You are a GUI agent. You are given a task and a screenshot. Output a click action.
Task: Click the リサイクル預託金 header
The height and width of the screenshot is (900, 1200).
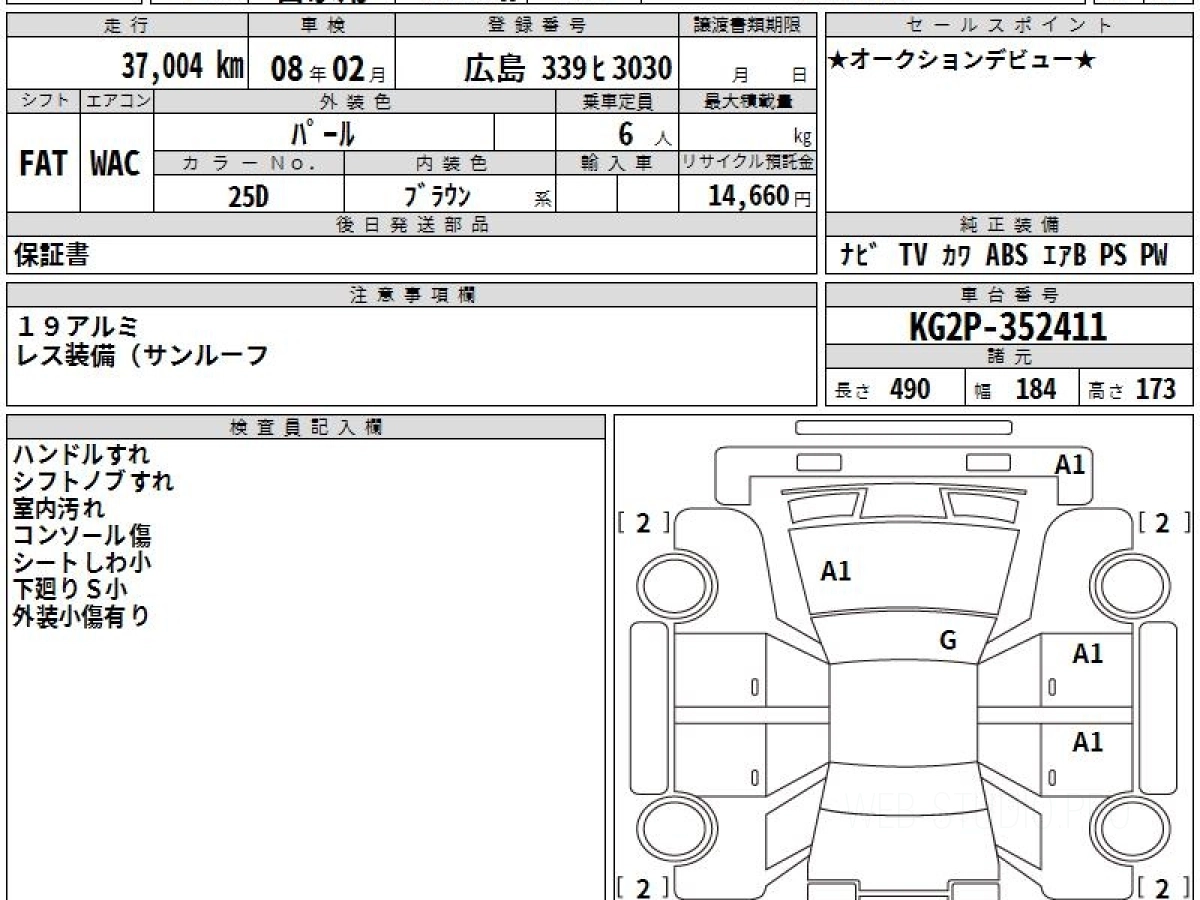coord(748,163)
